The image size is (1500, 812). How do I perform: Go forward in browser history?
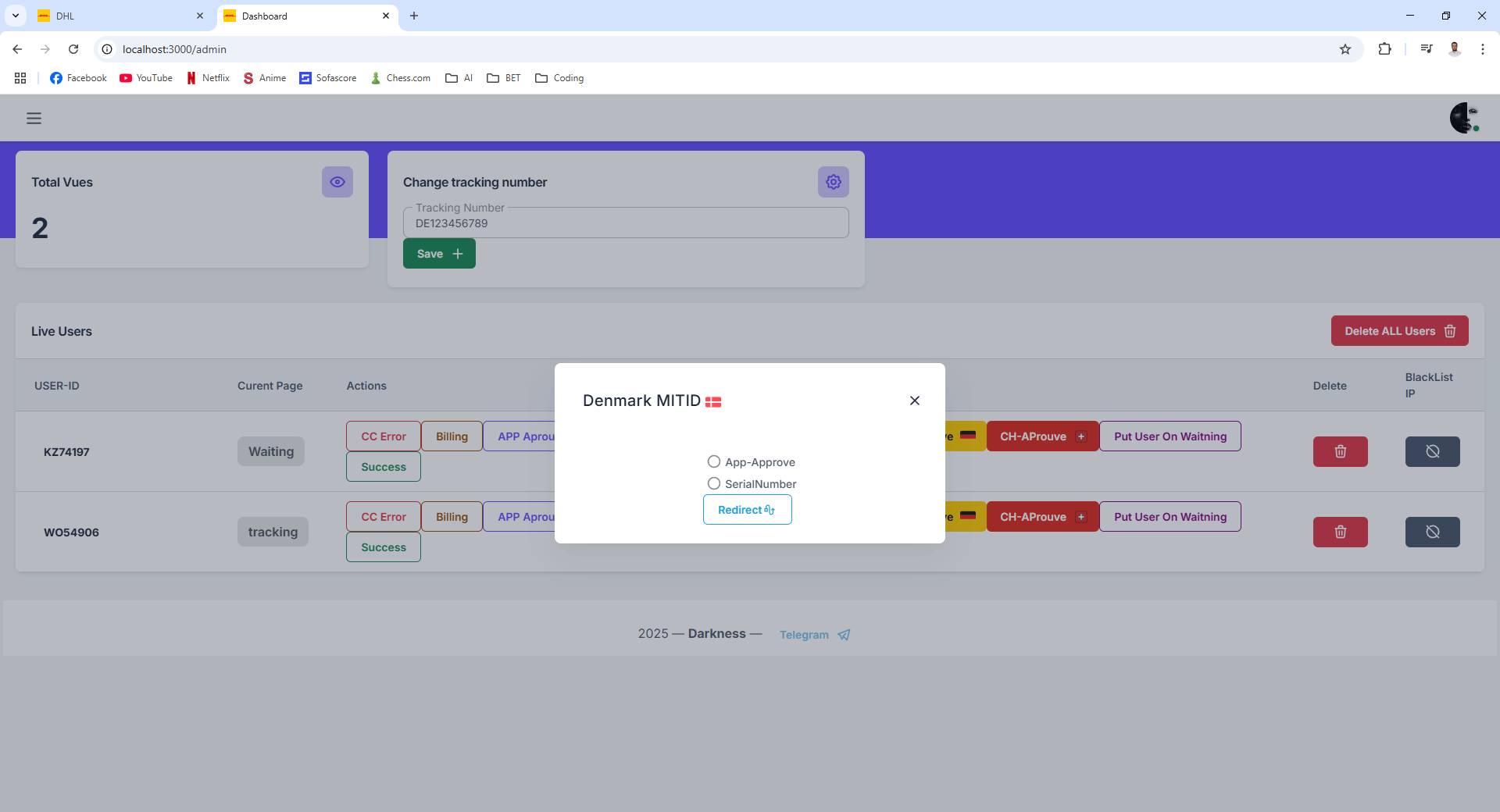pos(45,49)
